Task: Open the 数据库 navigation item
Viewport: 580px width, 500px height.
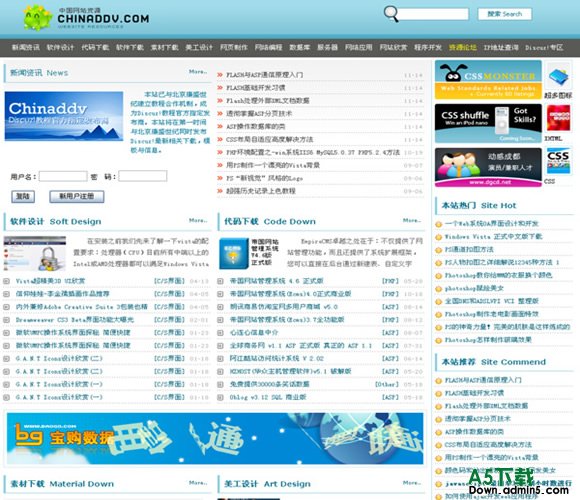Action: pos(300,47)
